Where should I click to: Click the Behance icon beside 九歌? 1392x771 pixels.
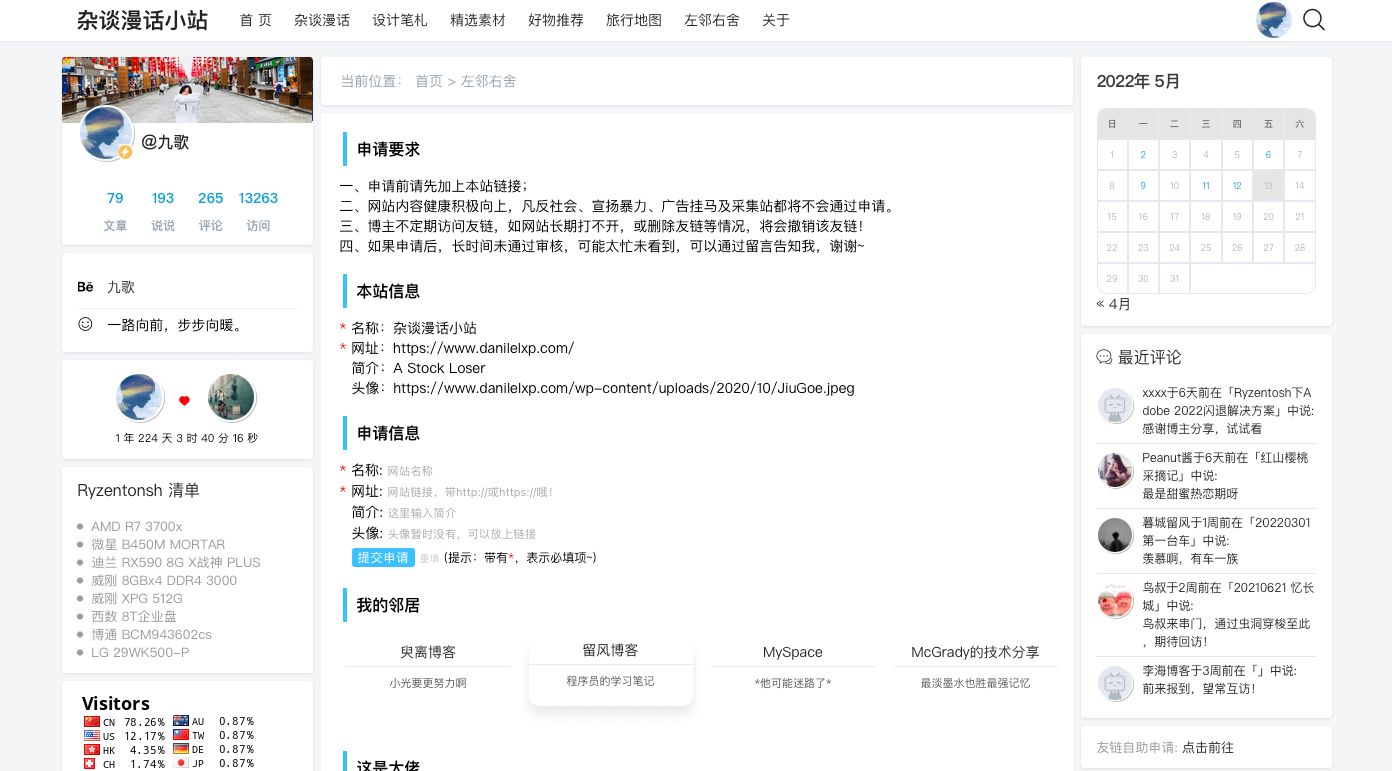85,287
